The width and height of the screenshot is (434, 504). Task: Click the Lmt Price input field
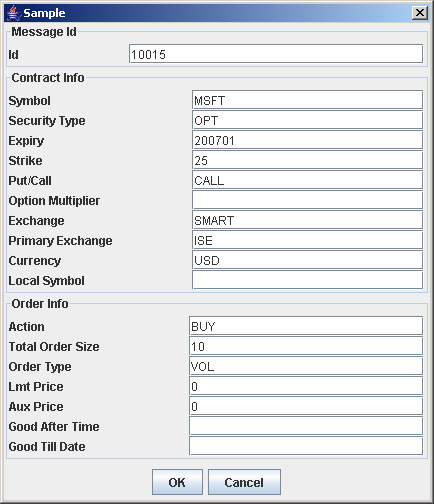pos(306,386)
